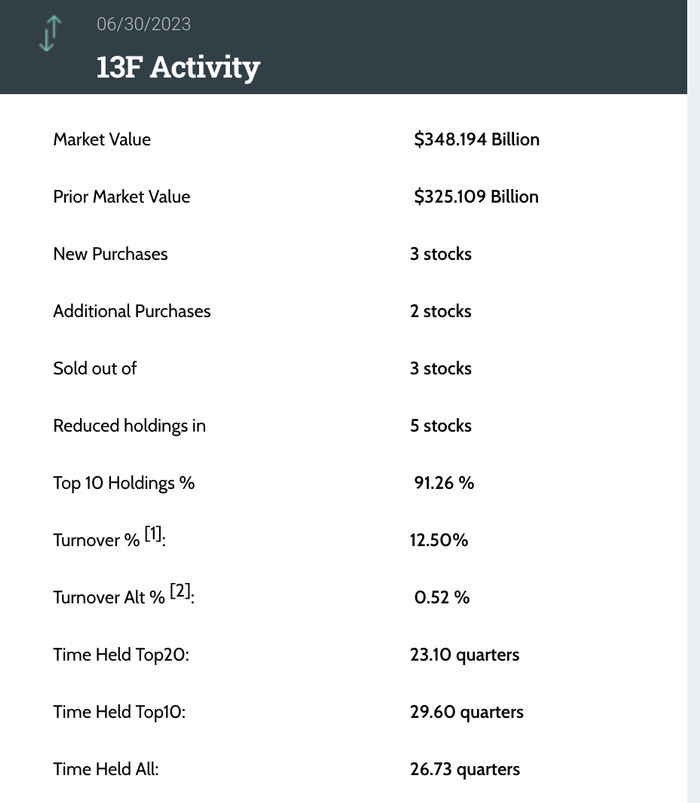Open the footnote [2] link beside Turnover Alt %

tap(180, 592)
